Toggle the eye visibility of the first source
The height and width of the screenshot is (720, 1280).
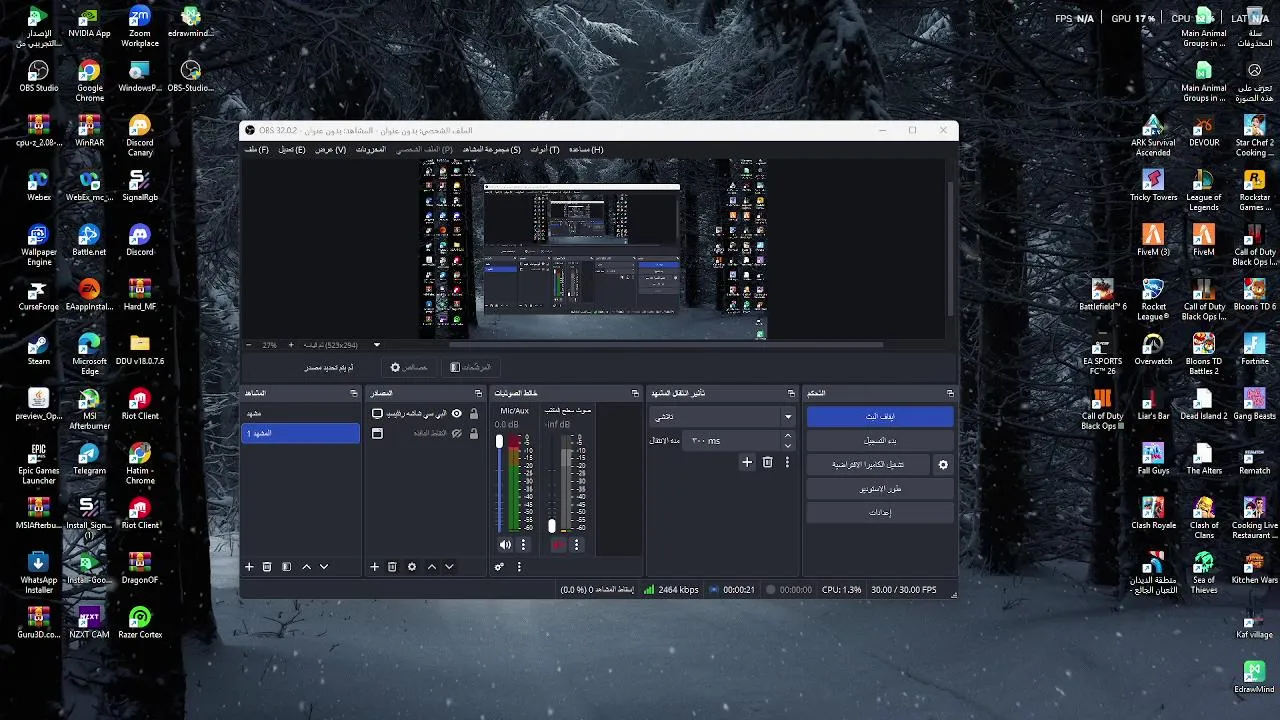457,413
